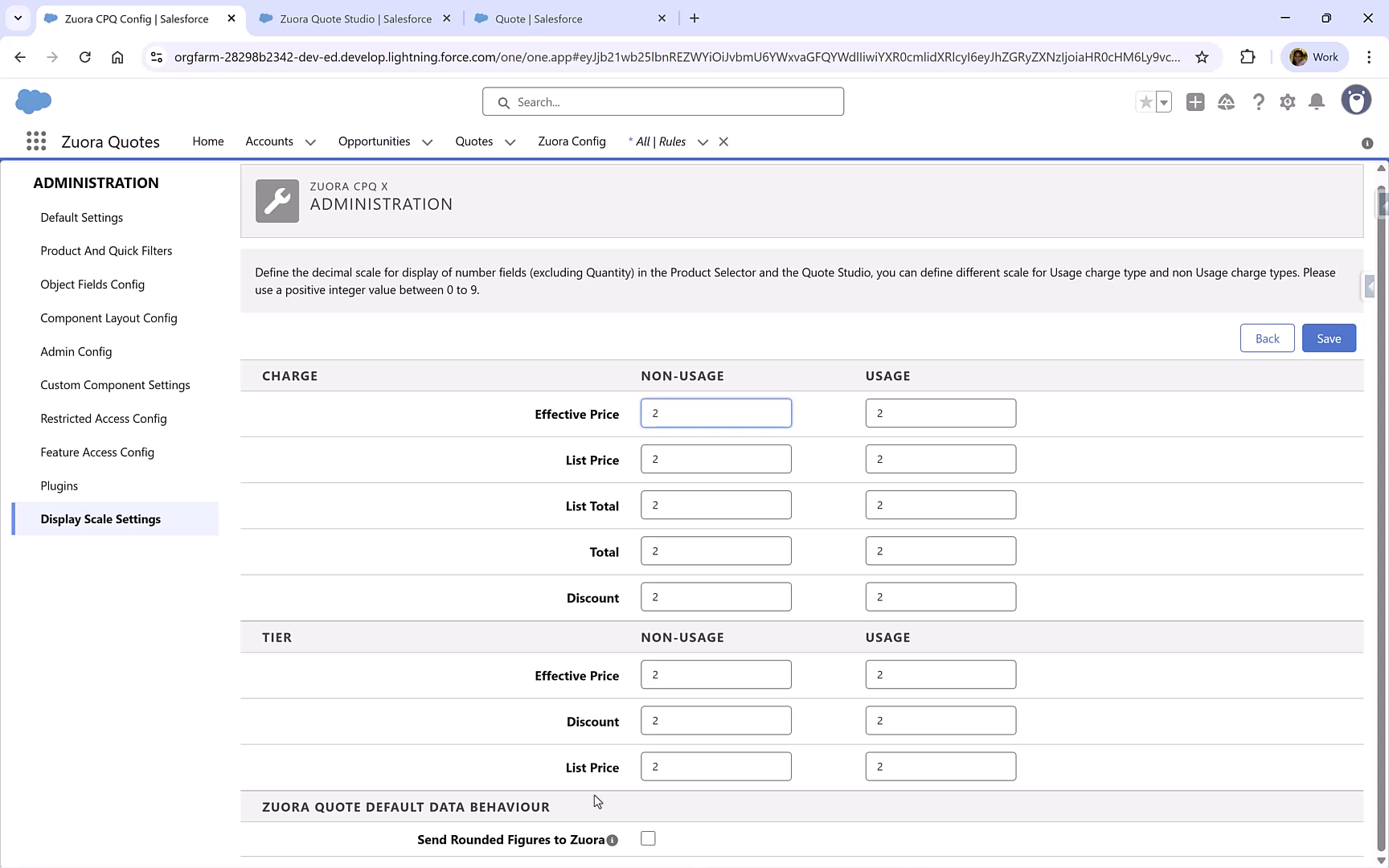
Task: Open the user profile avatar
Action: tap(1357, 100)
